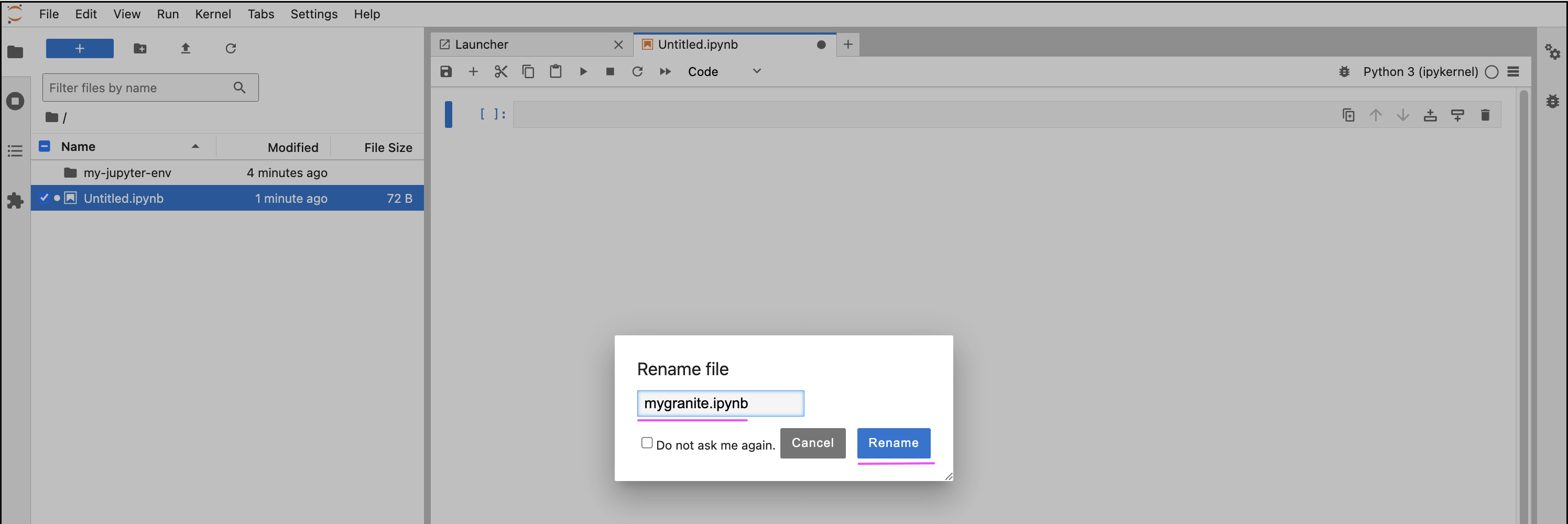1568x524 pixels.
Task: Click the Rename button in dialog
Action: tap(892, 442)
